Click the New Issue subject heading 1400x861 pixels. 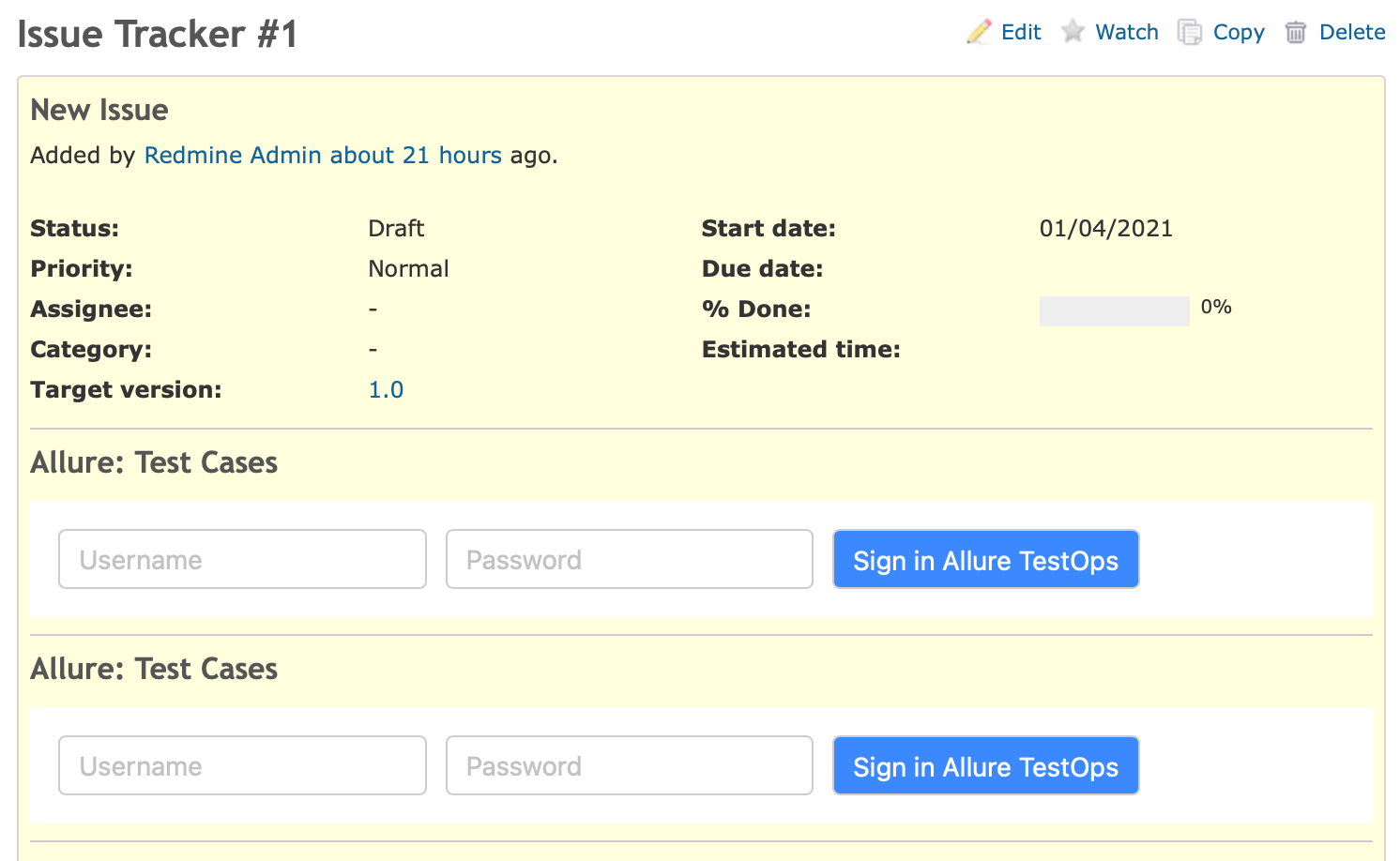click(99, 110)
